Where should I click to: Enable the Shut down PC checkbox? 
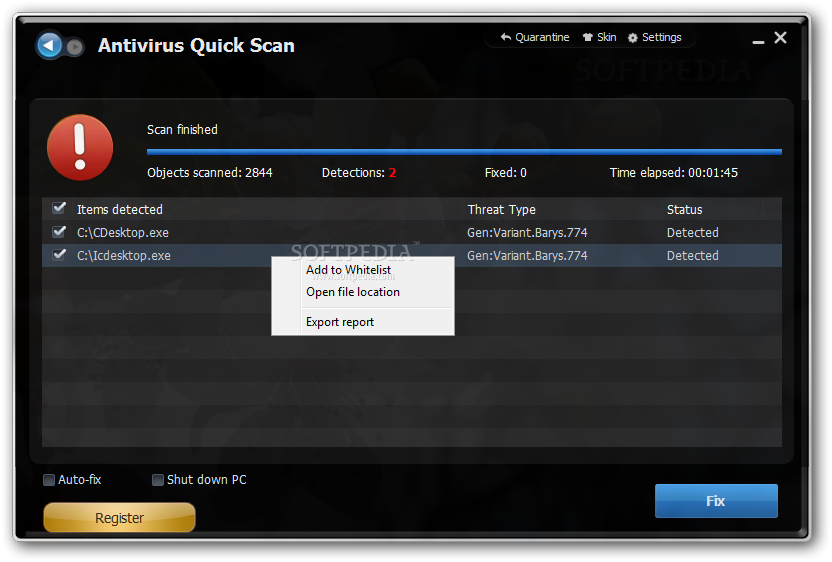click(158, 480)
